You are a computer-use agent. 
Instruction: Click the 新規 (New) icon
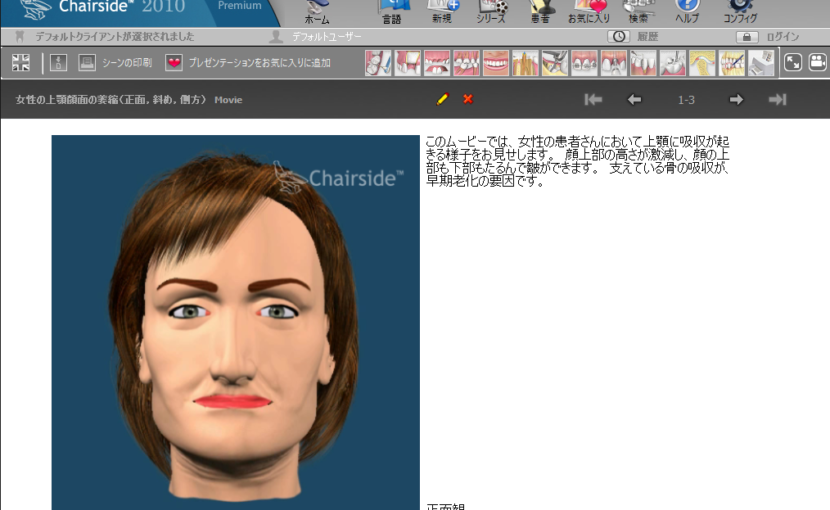443,11
